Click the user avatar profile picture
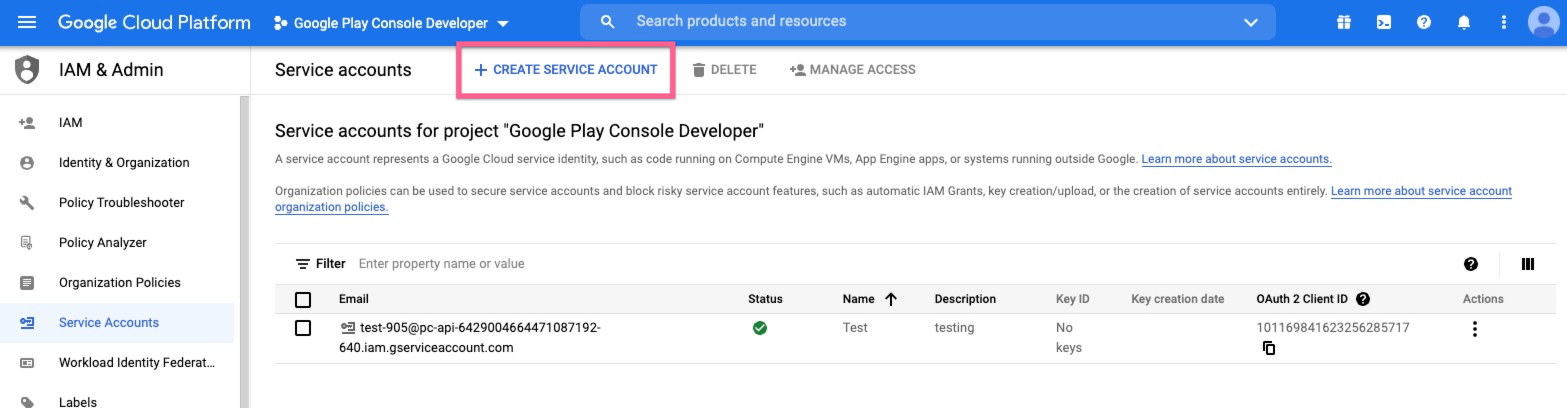This screenshot has width=1567, height=408. 1544,22
